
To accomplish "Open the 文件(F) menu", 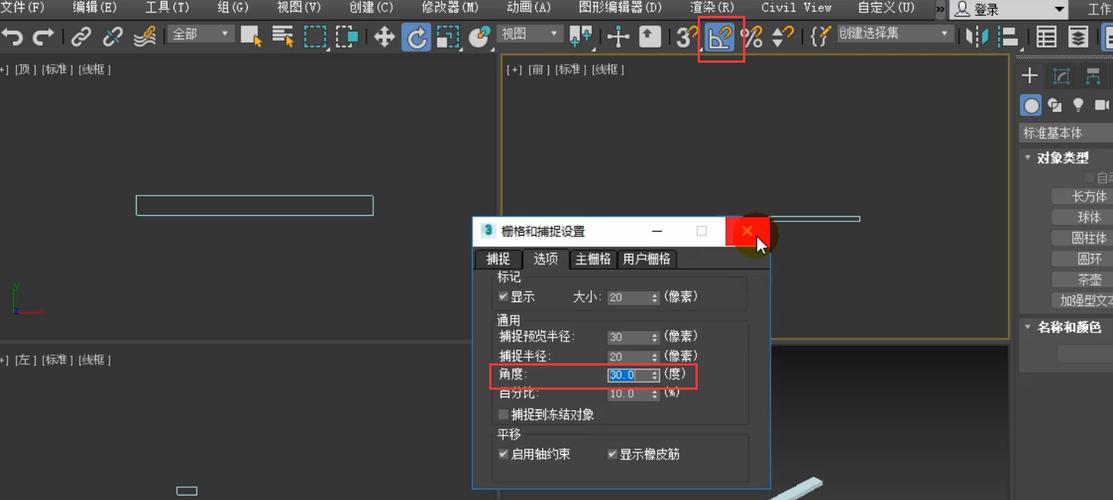I will point(22,8).
